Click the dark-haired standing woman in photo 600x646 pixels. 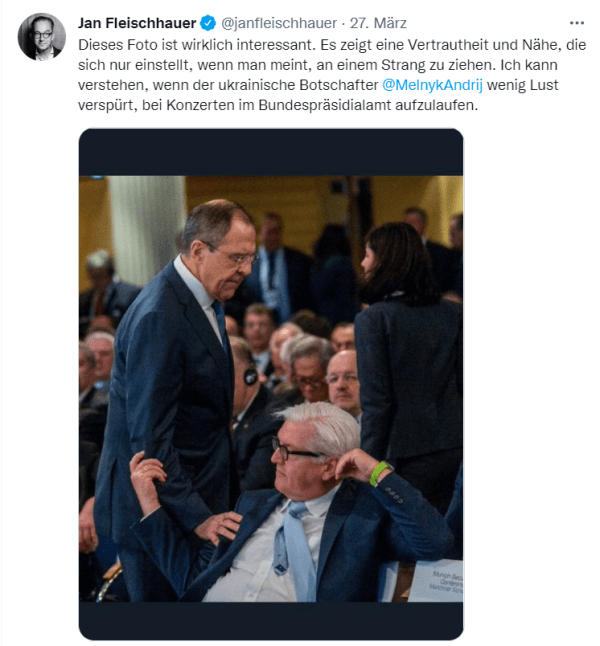pyautogui.click(x=405, y=340)
